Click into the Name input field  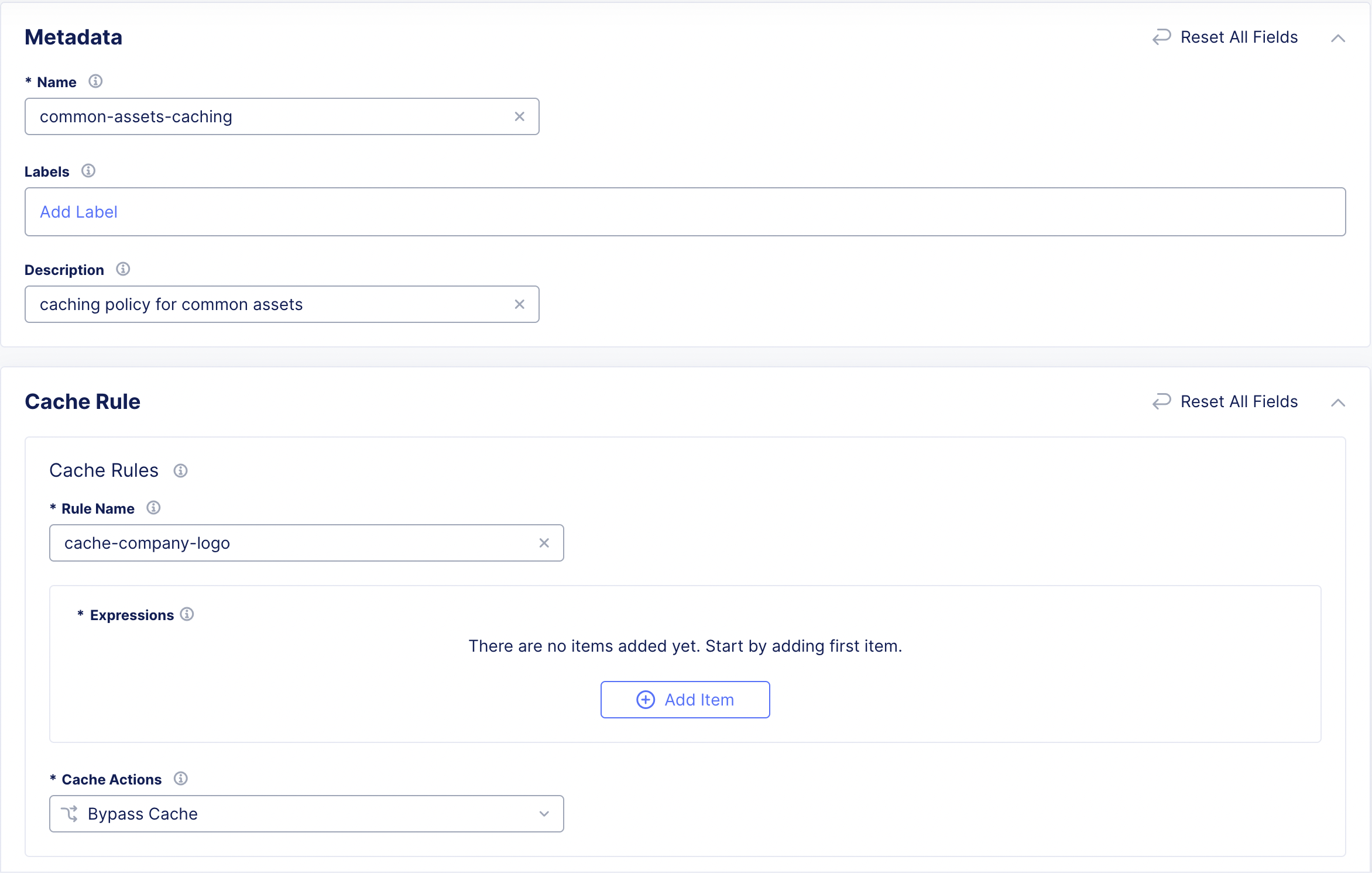click(269, 116)
